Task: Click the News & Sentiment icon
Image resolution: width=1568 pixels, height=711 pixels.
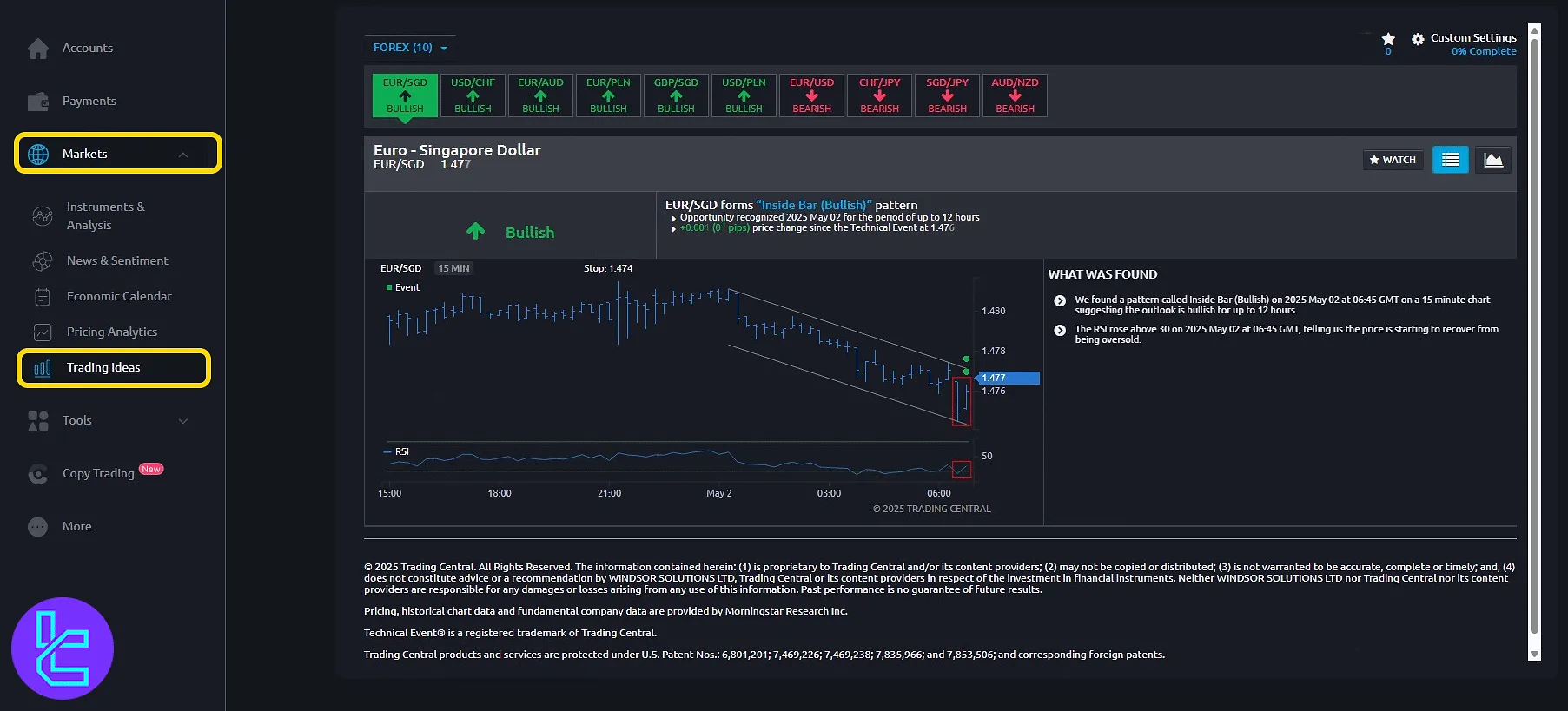Action: click(x=43, y=260)
